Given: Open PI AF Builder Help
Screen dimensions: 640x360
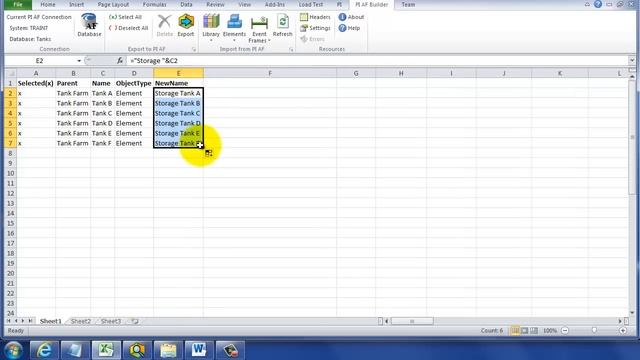Looking at the screenshot, I should click(x=349, y=28).
